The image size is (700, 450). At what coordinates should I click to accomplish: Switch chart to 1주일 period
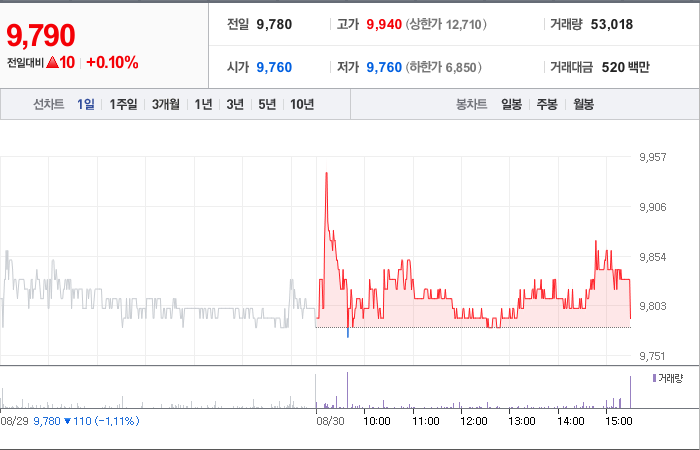[123, 104]
